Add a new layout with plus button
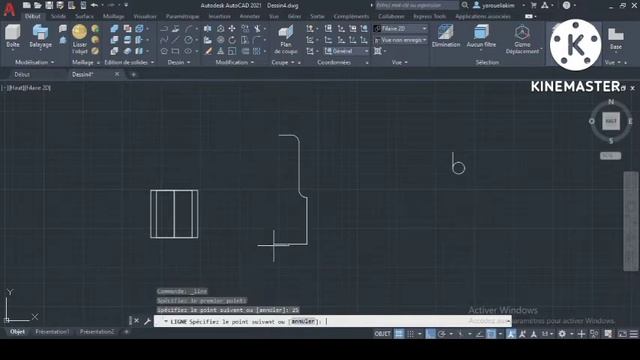Image resolution: width=640 pixels, height=360 pixels. (x=126, y=332)
